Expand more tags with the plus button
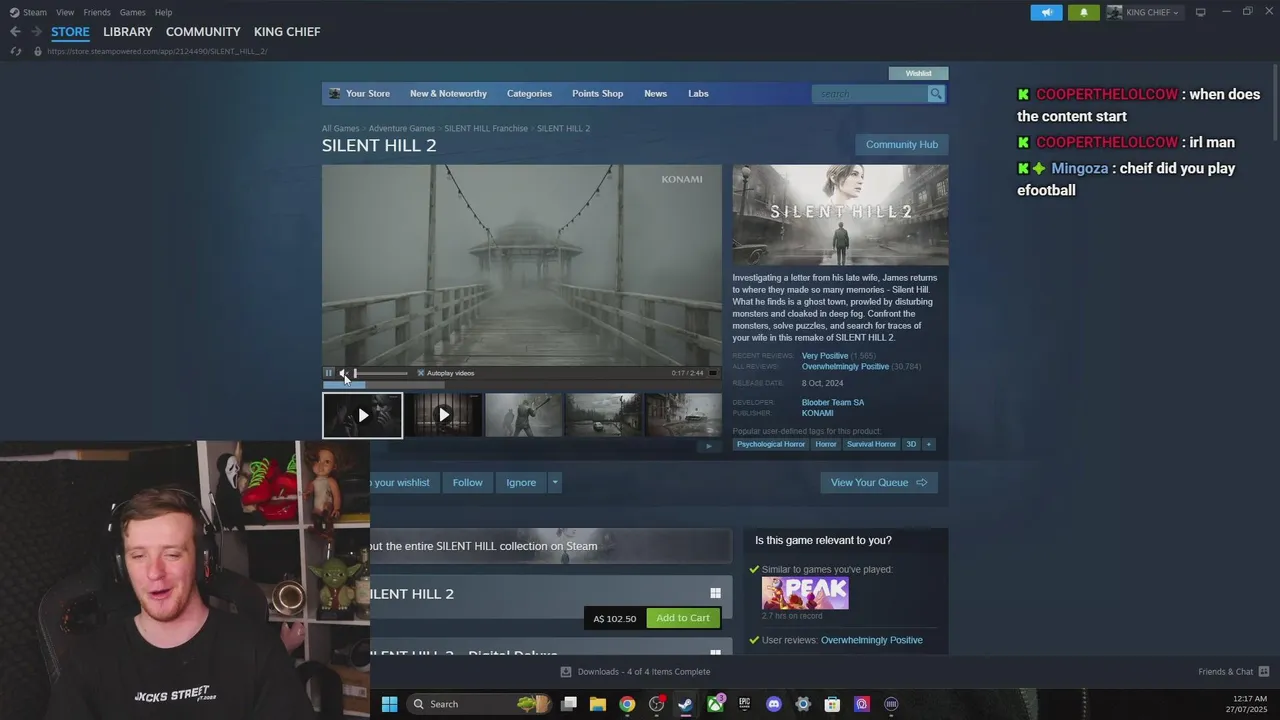 [x=929, y=444]
